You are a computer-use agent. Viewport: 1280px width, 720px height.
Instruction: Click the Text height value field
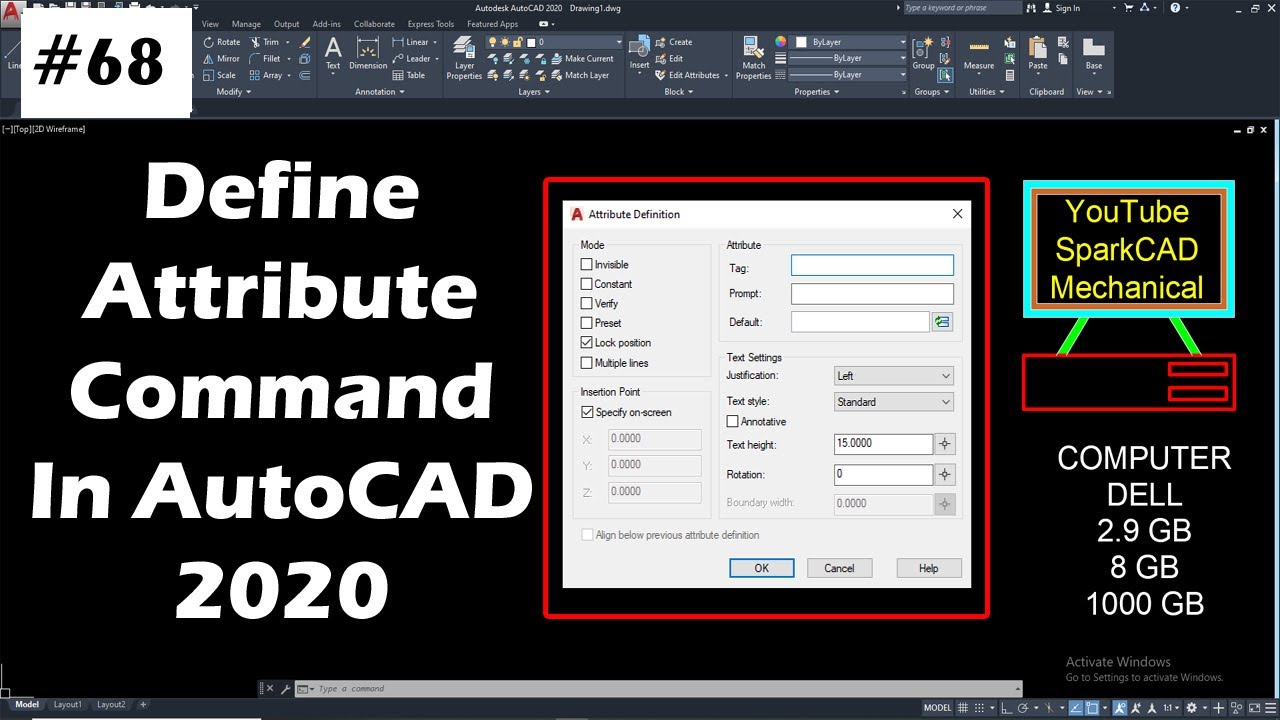[883, 444]
